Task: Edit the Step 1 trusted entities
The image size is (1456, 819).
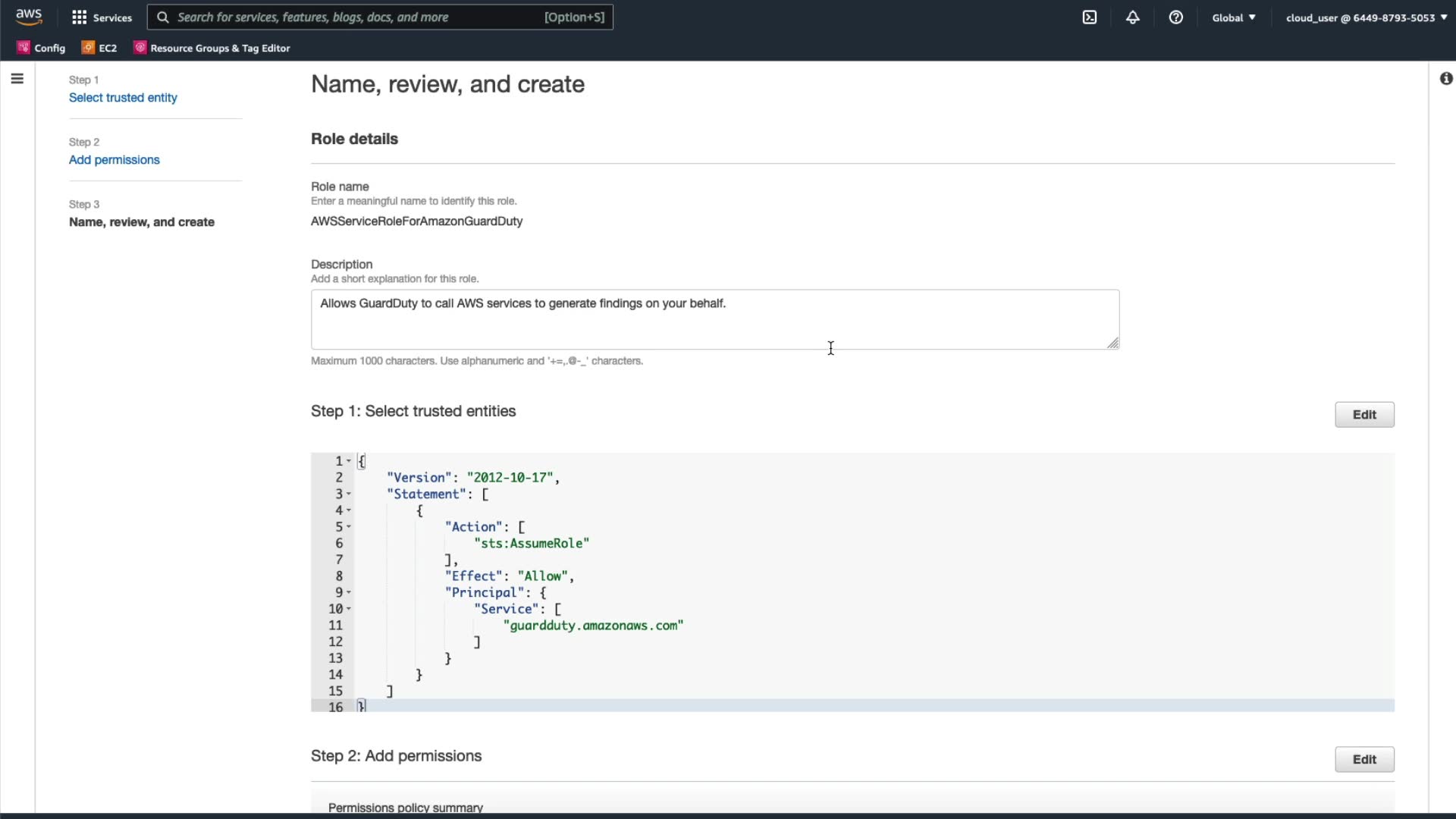Action: coord(1363,415)
